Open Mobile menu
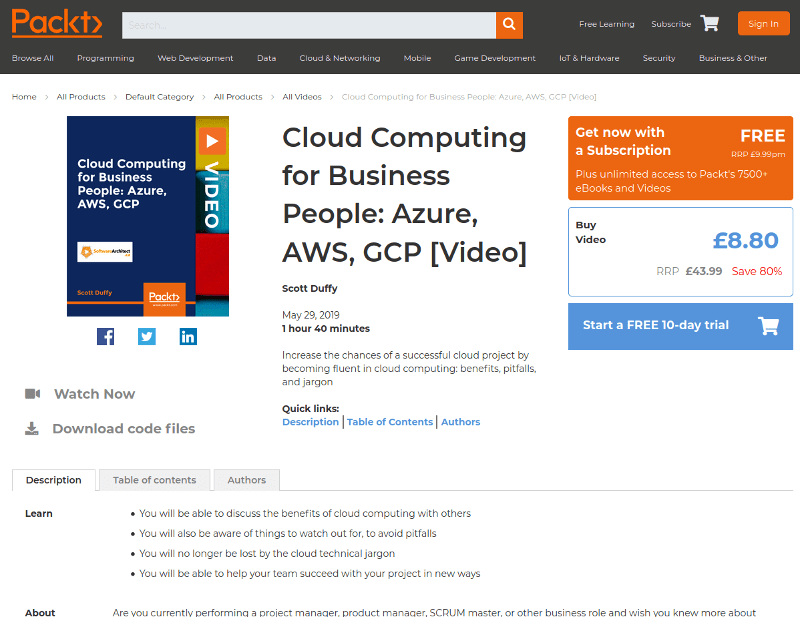This screenshot has width=800, height=617. click(x=417, y=58)
